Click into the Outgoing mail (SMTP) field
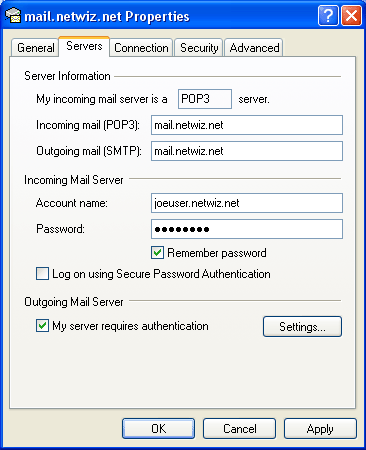Viewport: 366px width, 450px height. tap(247, 151)
